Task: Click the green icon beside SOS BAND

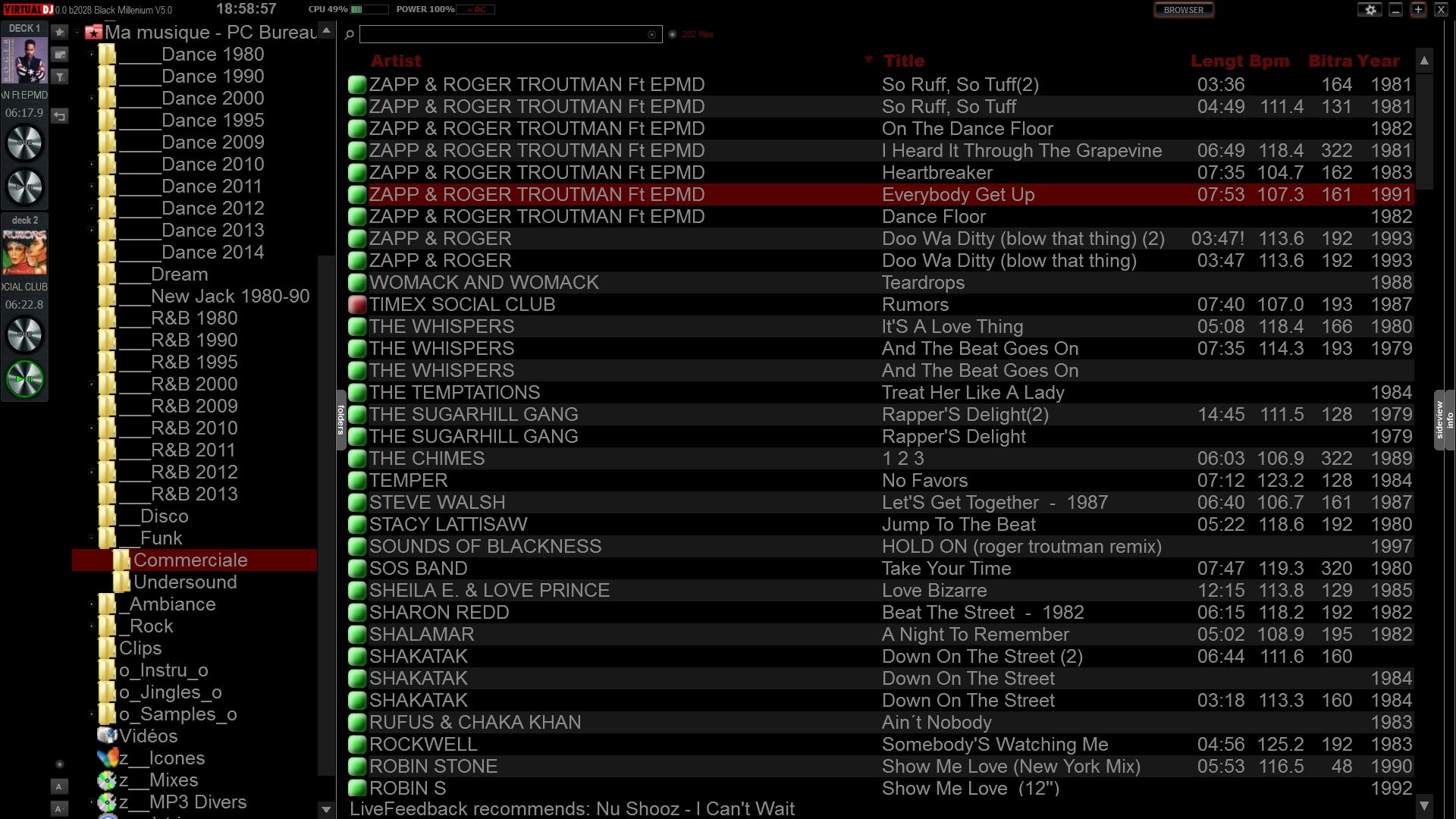Action: coord(357,569)
